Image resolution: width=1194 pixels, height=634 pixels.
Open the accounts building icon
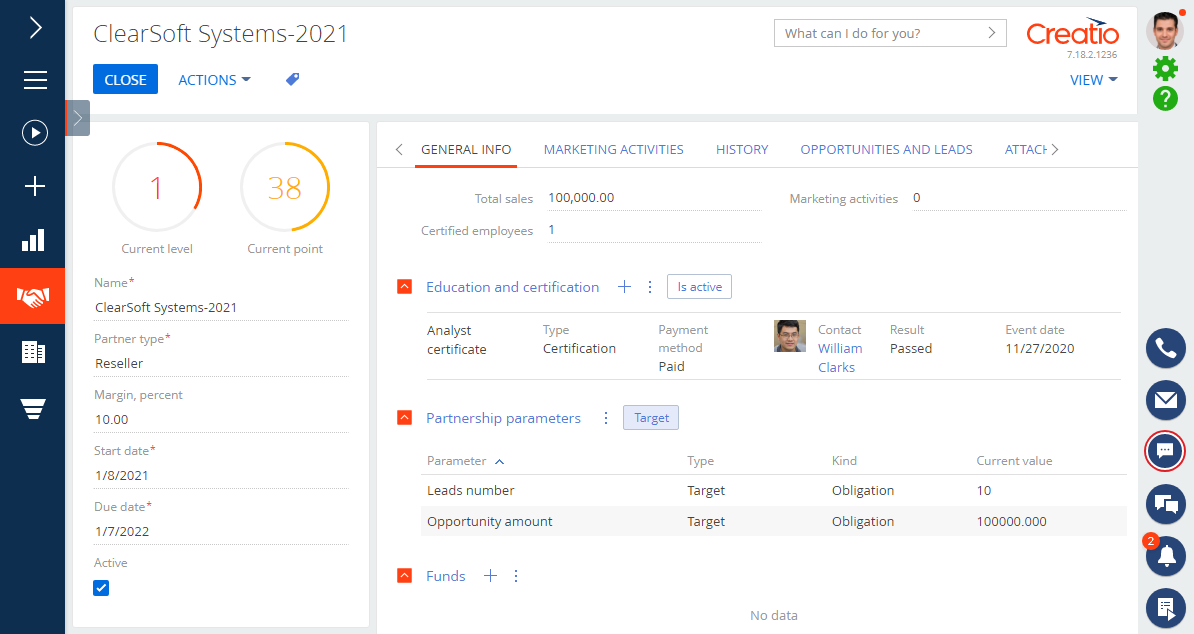(33, 352)
